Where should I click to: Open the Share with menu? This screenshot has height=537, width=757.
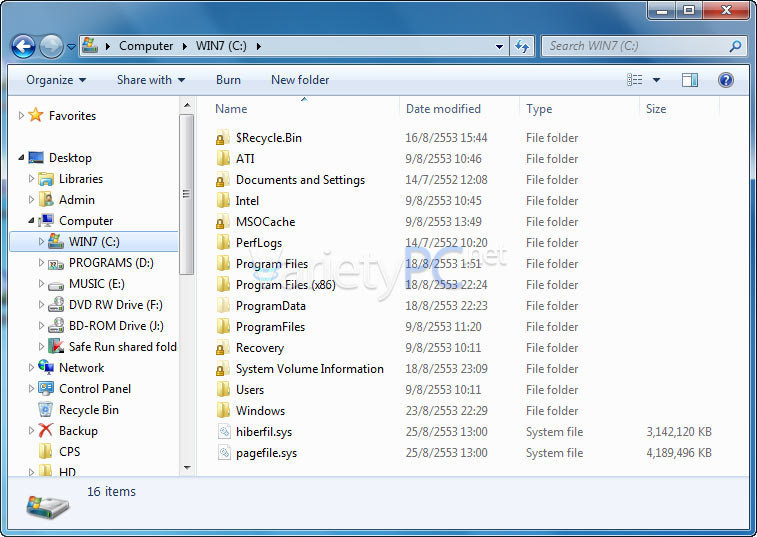tap(151, 80)
